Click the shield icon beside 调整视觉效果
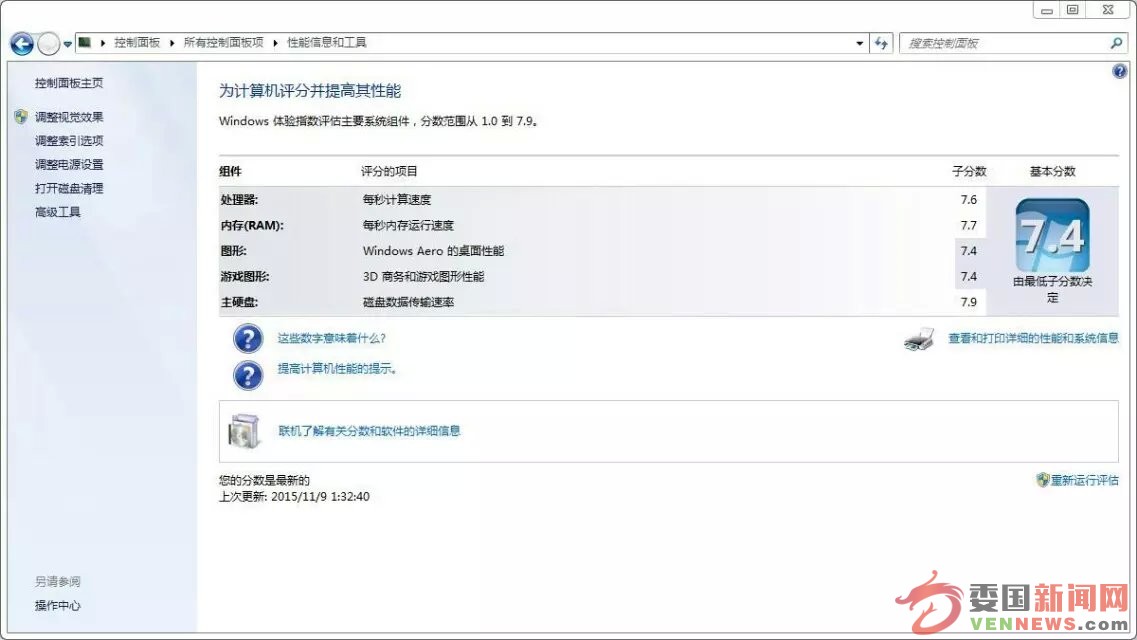Screen dimensions: 1137x640 [x=21, y=117]
